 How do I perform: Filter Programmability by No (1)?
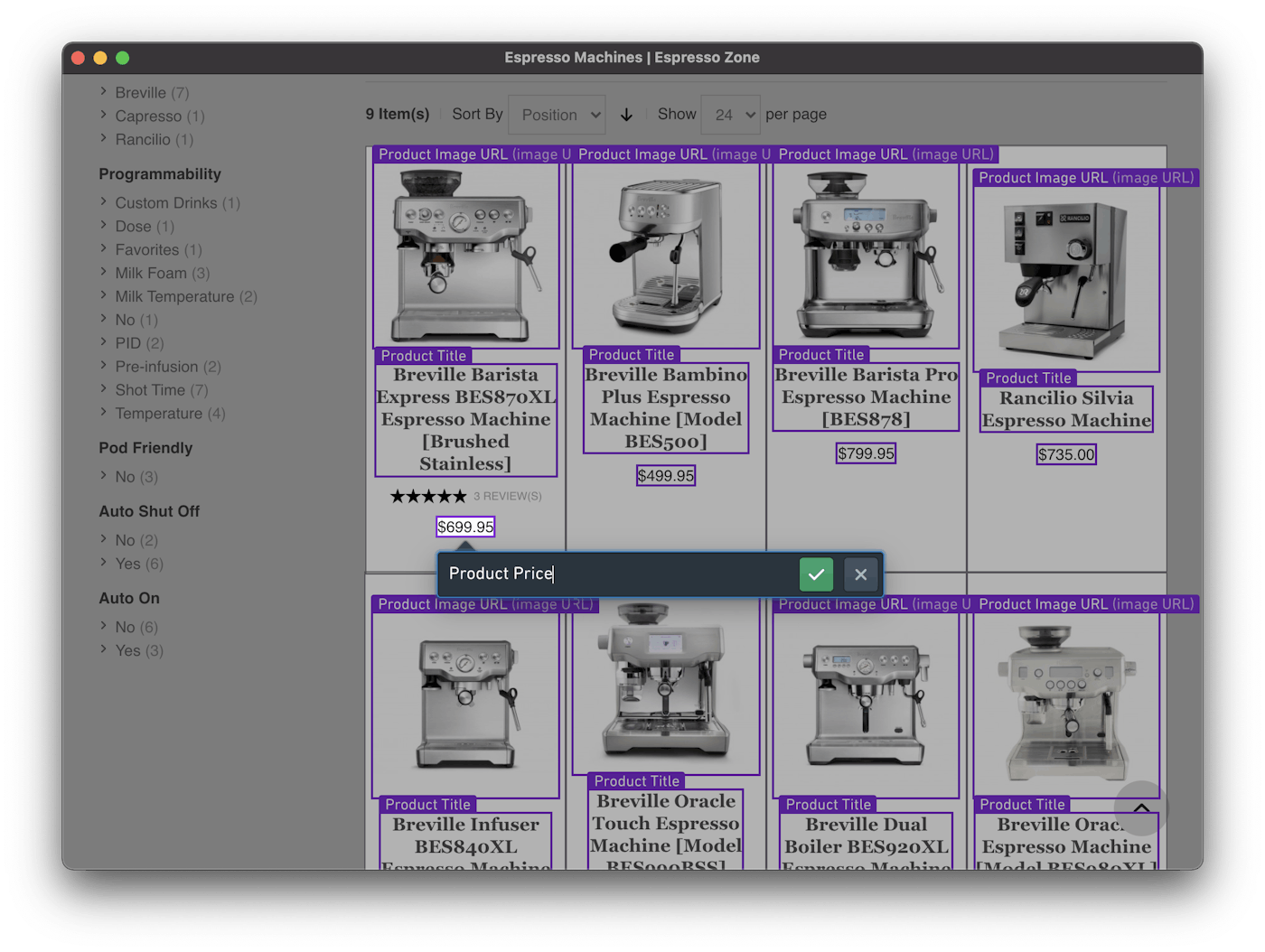point(136,321)
